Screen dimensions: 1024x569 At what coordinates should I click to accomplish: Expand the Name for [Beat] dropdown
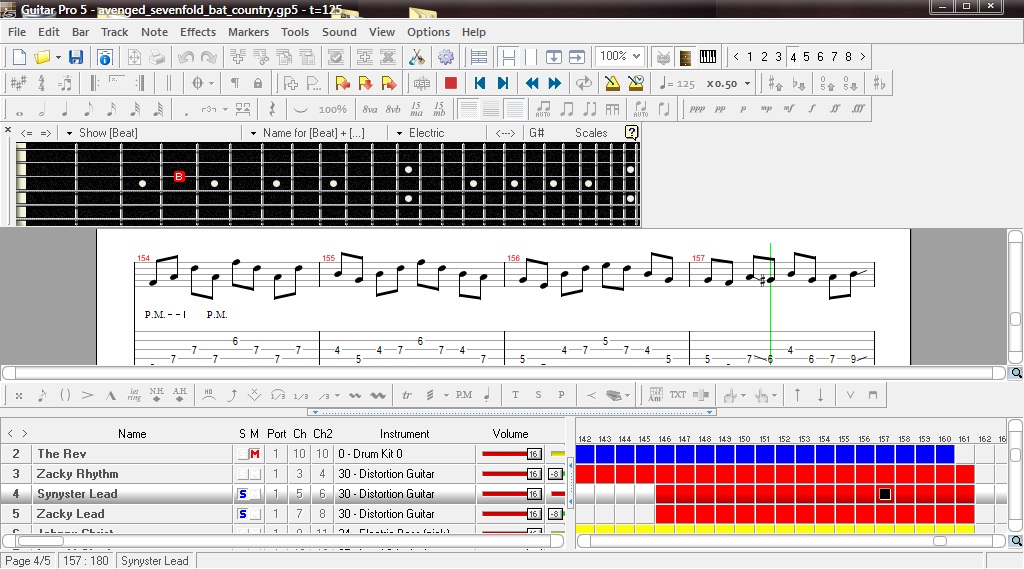pos(253,133)
